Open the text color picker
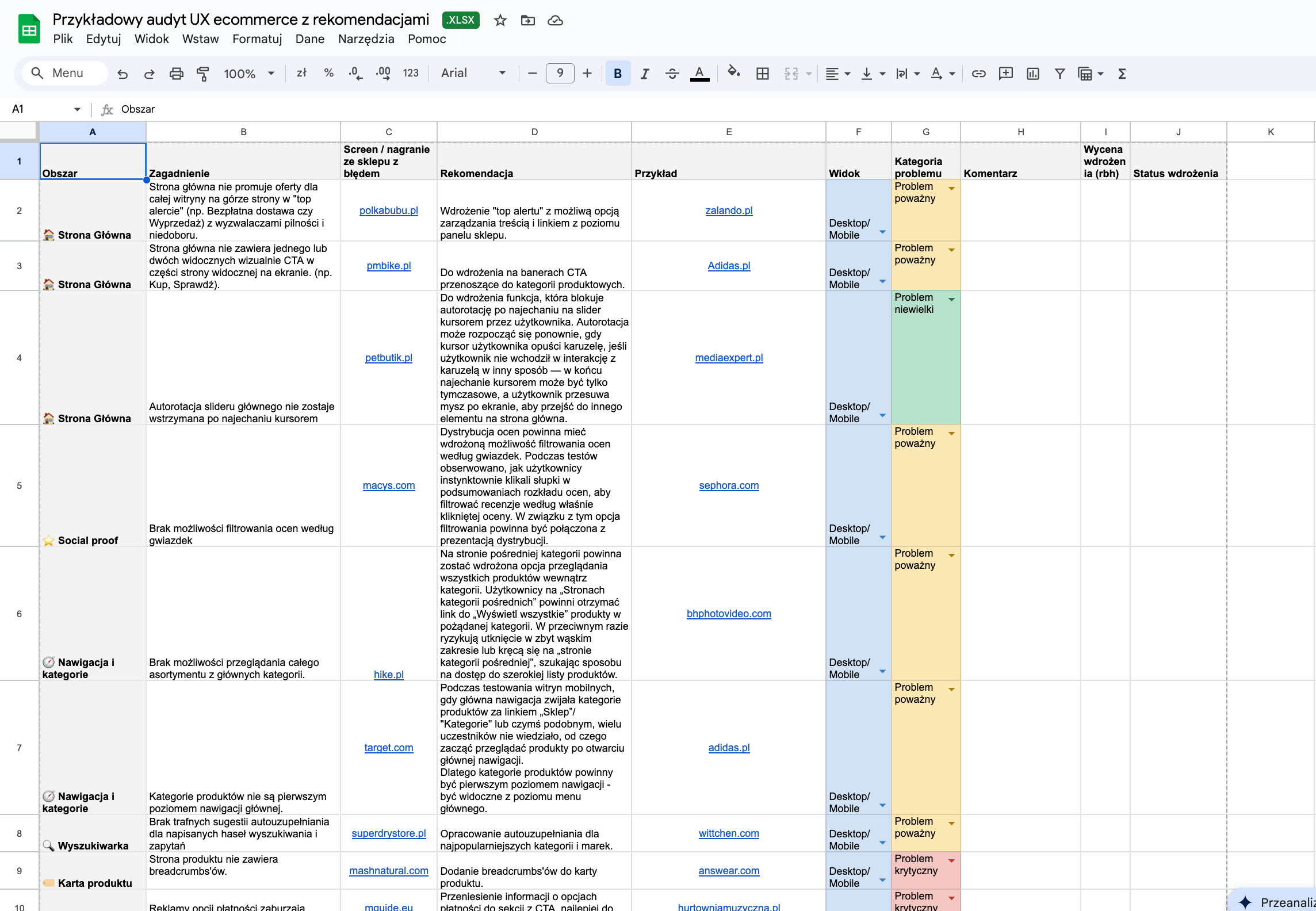 tap(699, 74)
